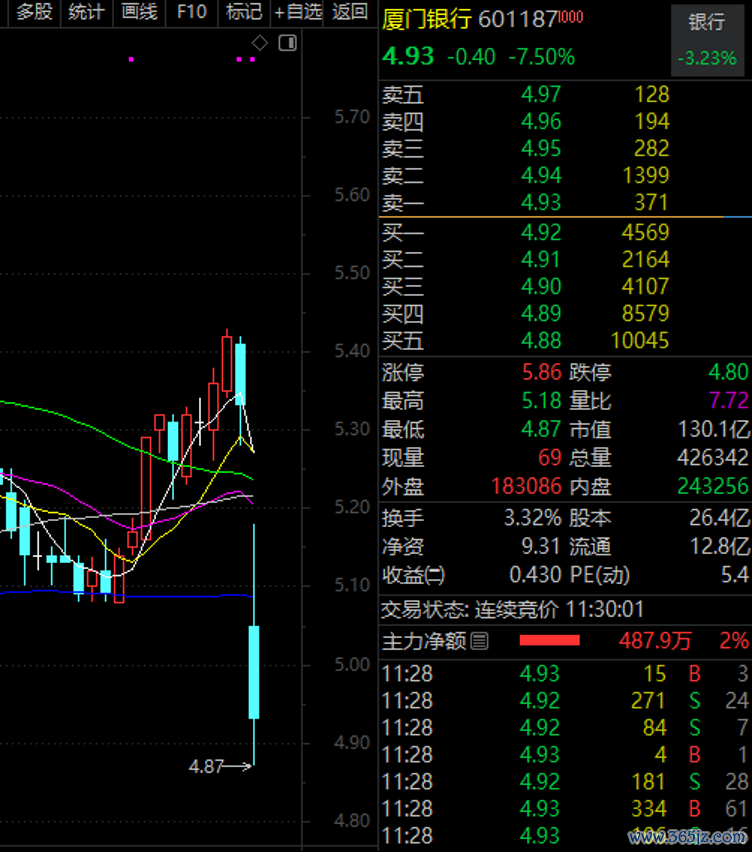Screen dimensions: 752x852
Task: Click the 总量 value 426342
Action: click(x=713, y=458)
